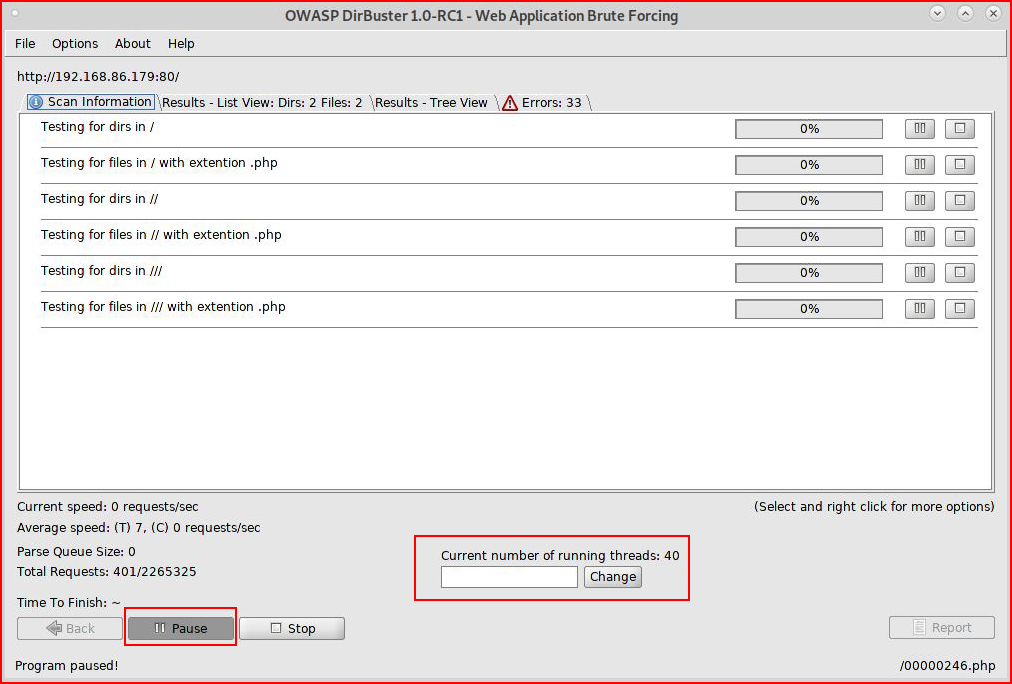Close the DirBuster window
Image resolution: width=1012 pixels, height=684 pixels.
pos(993,14)
